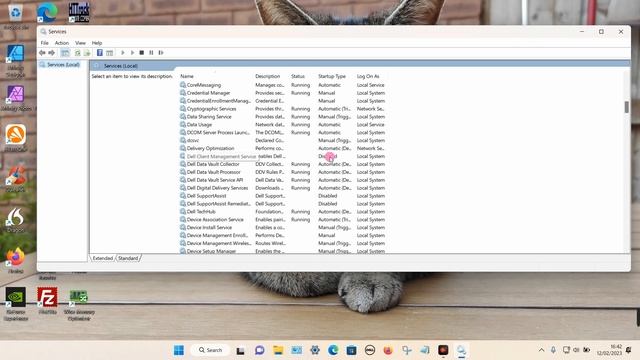The height and width of the screenshot is (360, 640).
Task: Open the Settings gear in the taskbar
Action: [315, 350]
